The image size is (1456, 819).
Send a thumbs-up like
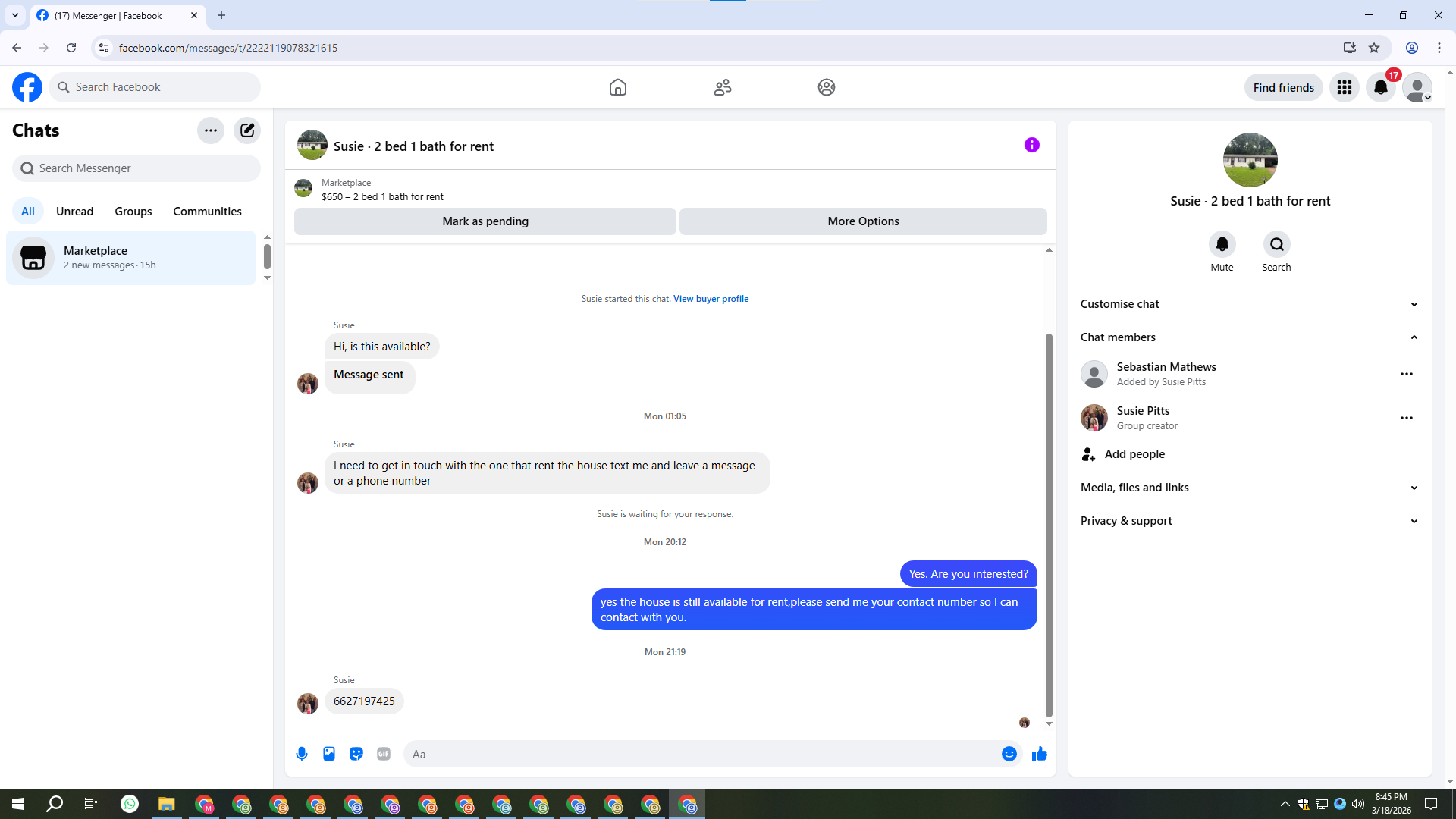pos(1040,754)
